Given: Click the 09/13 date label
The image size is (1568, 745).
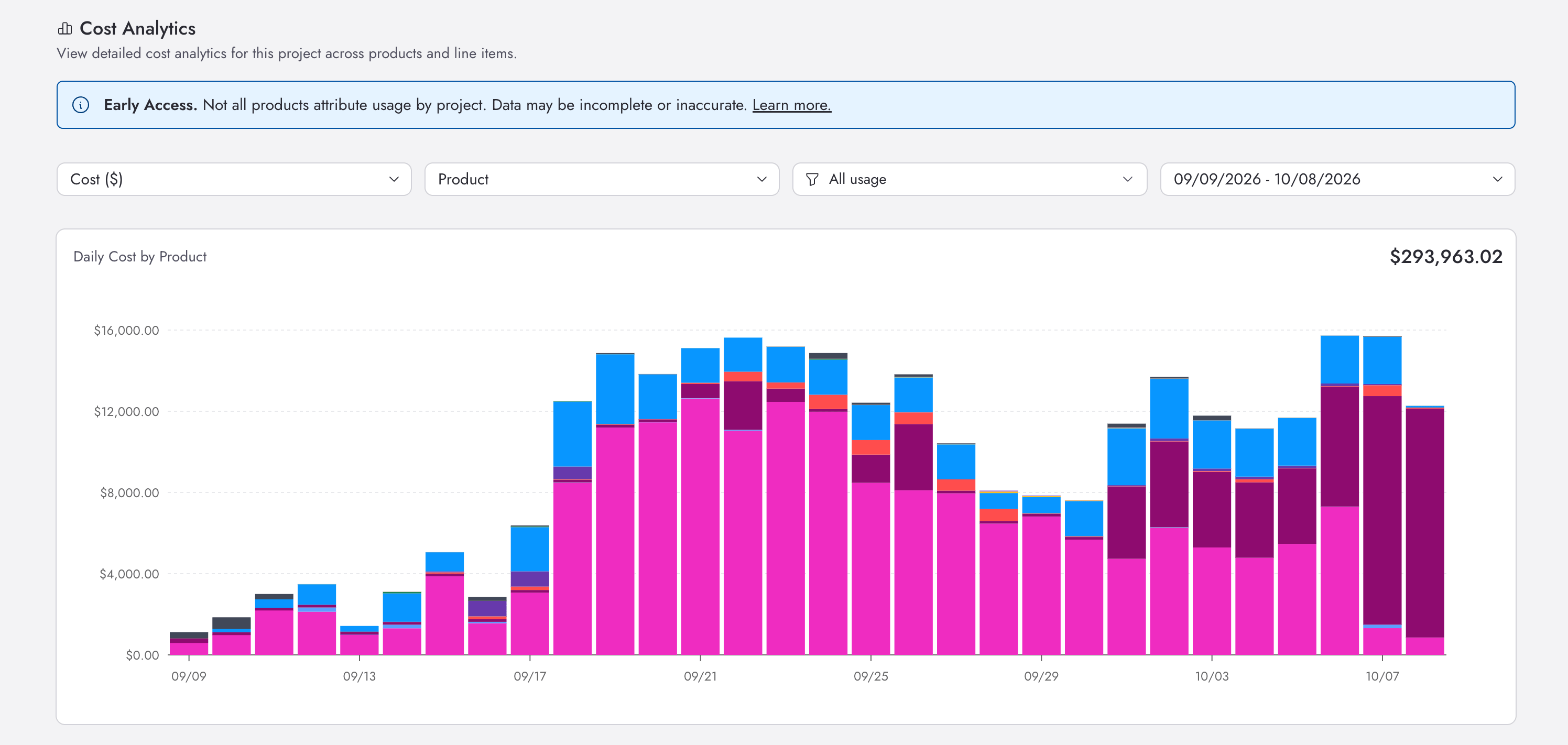Looking at the screenshot, I should [359, 676].
